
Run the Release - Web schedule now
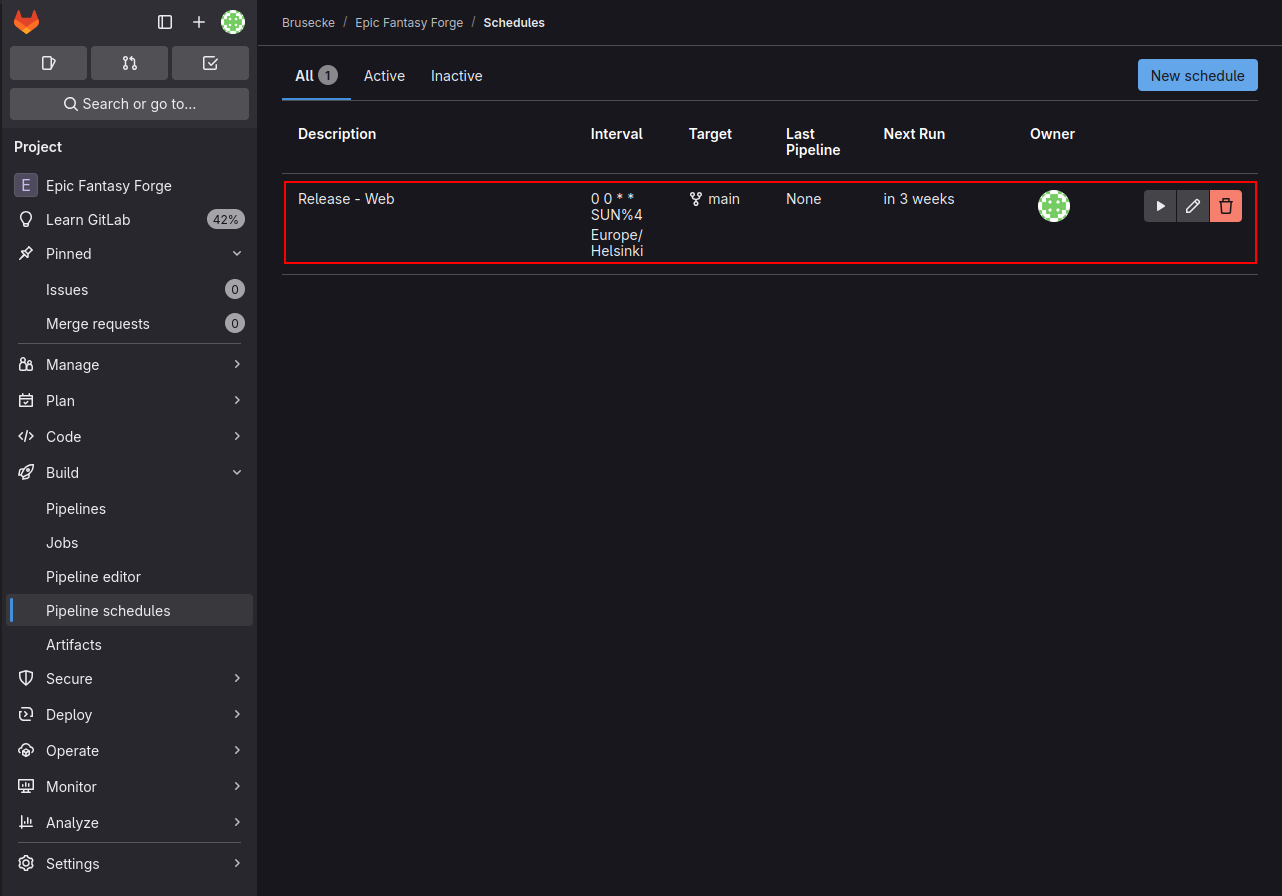(1160, 206)
